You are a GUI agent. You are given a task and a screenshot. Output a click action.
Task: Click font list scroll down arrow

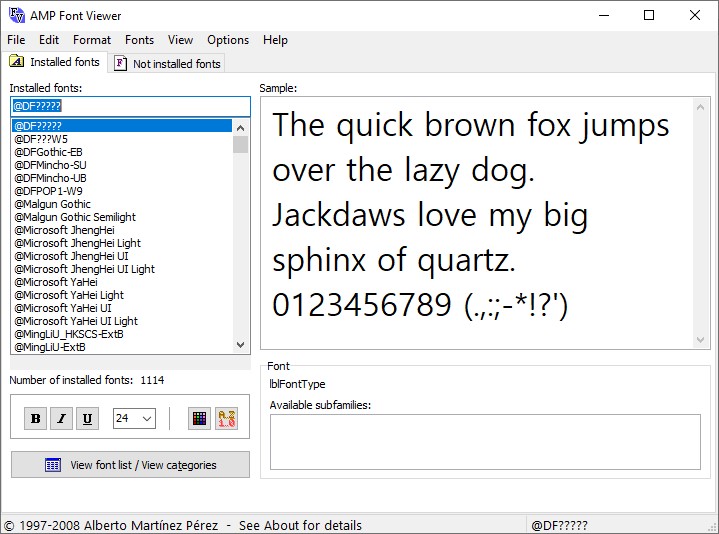tap(240, 345)
